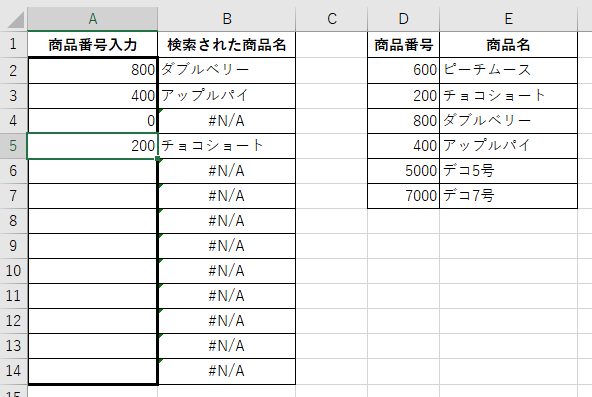Click empty input cell A6
The image size is (592, 397).
(x=92, y=171)
